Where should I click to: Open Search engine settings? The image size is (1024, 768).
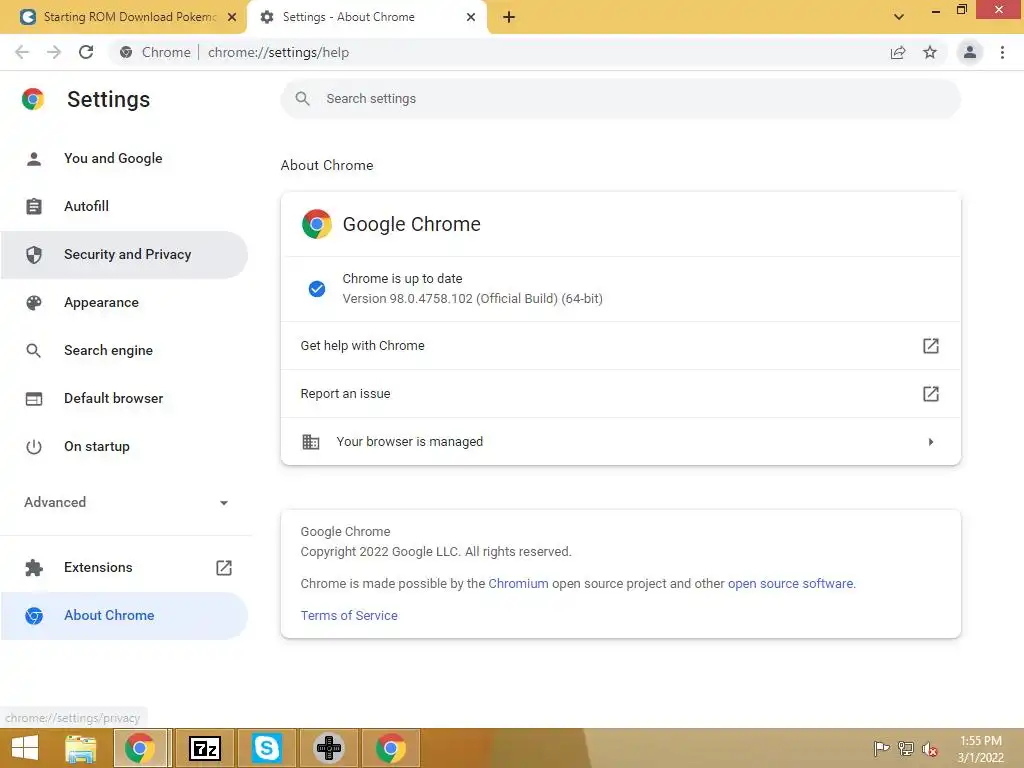point(124,351)
